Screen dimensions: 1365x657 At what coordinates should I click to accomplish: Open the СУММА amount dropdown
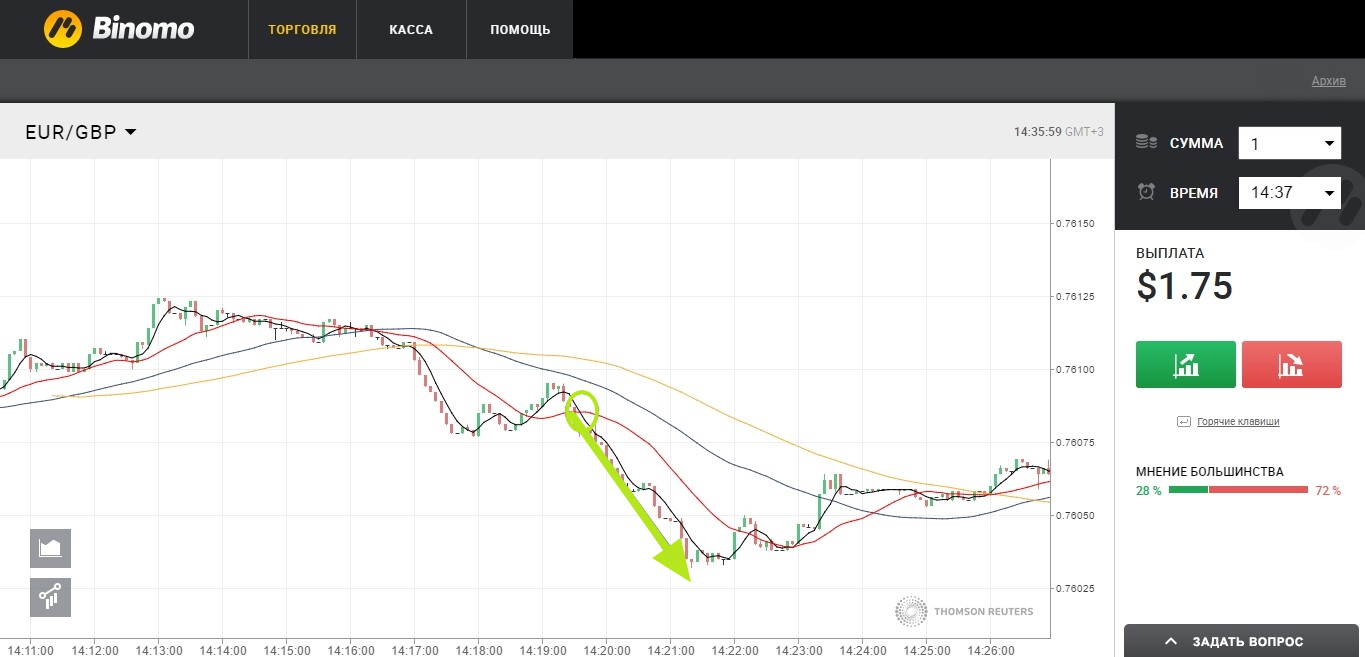click(1289, 143)
